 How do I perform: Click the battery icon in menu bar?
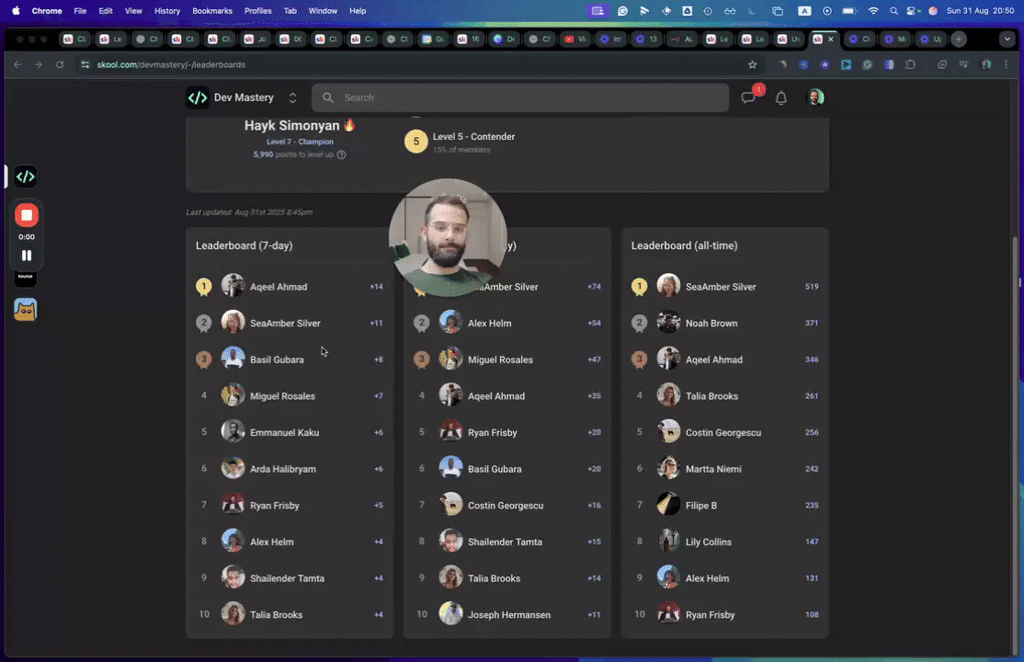849,11
